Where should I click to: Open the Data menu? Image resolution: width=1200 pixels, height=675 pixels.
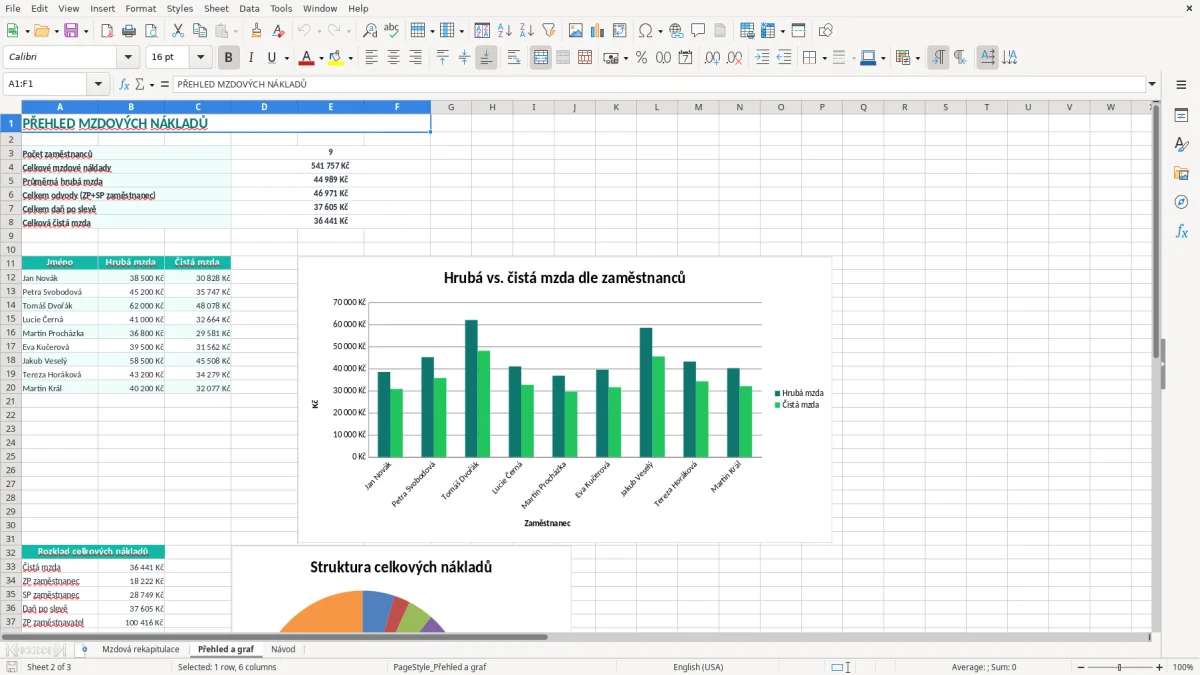249,8
